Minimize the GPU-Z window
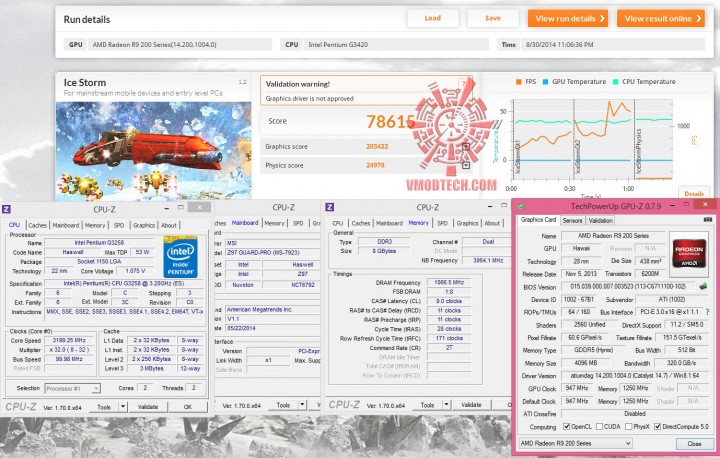Viewport: 720px width, 458px height. pyautogui.click(x=672, y=205)
